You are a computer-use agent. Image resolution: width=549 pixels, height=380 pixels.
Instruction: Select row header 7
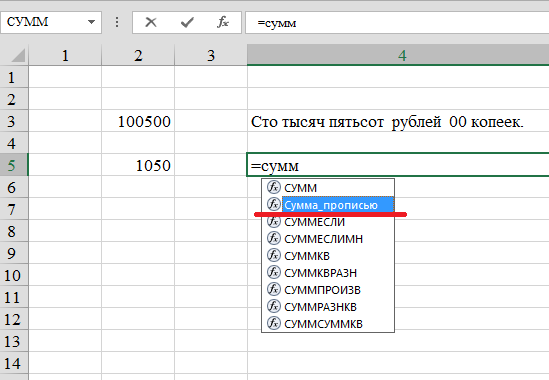click(x=14, y=209)
